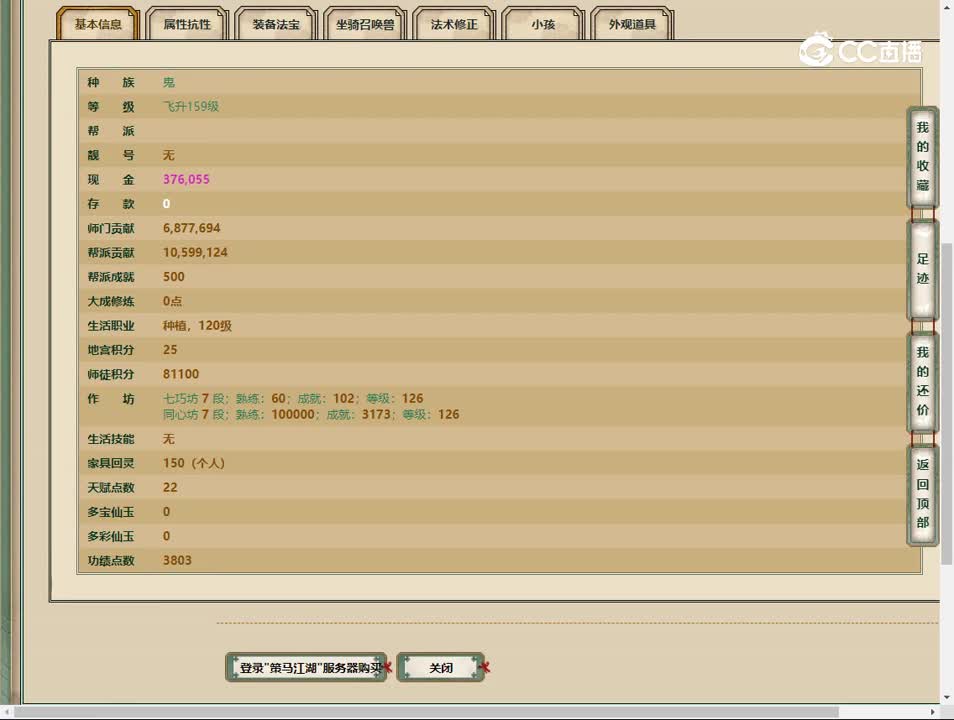Select 功绩点数 value 3803
This screenshot has width=954, height=720.
point(177,561)
